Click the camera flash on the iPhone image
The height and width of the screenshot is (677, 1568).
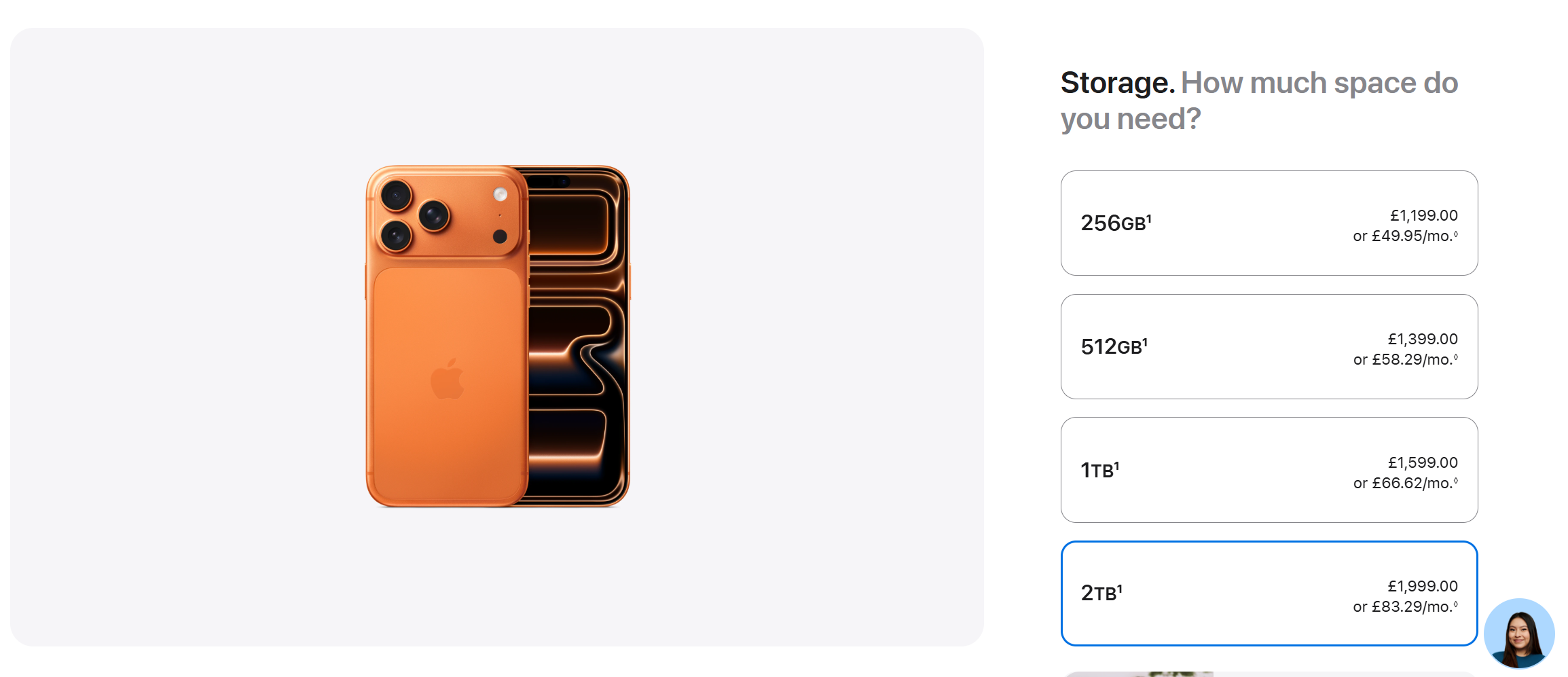pos(500,195)
